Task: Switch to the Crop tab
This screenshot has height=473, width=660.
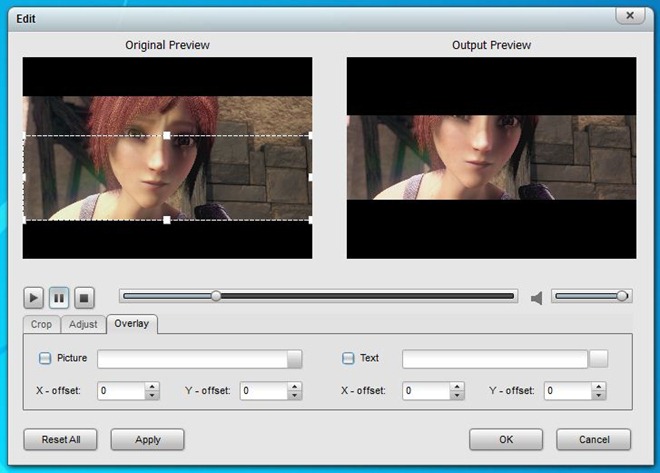Action: point(41,324)
